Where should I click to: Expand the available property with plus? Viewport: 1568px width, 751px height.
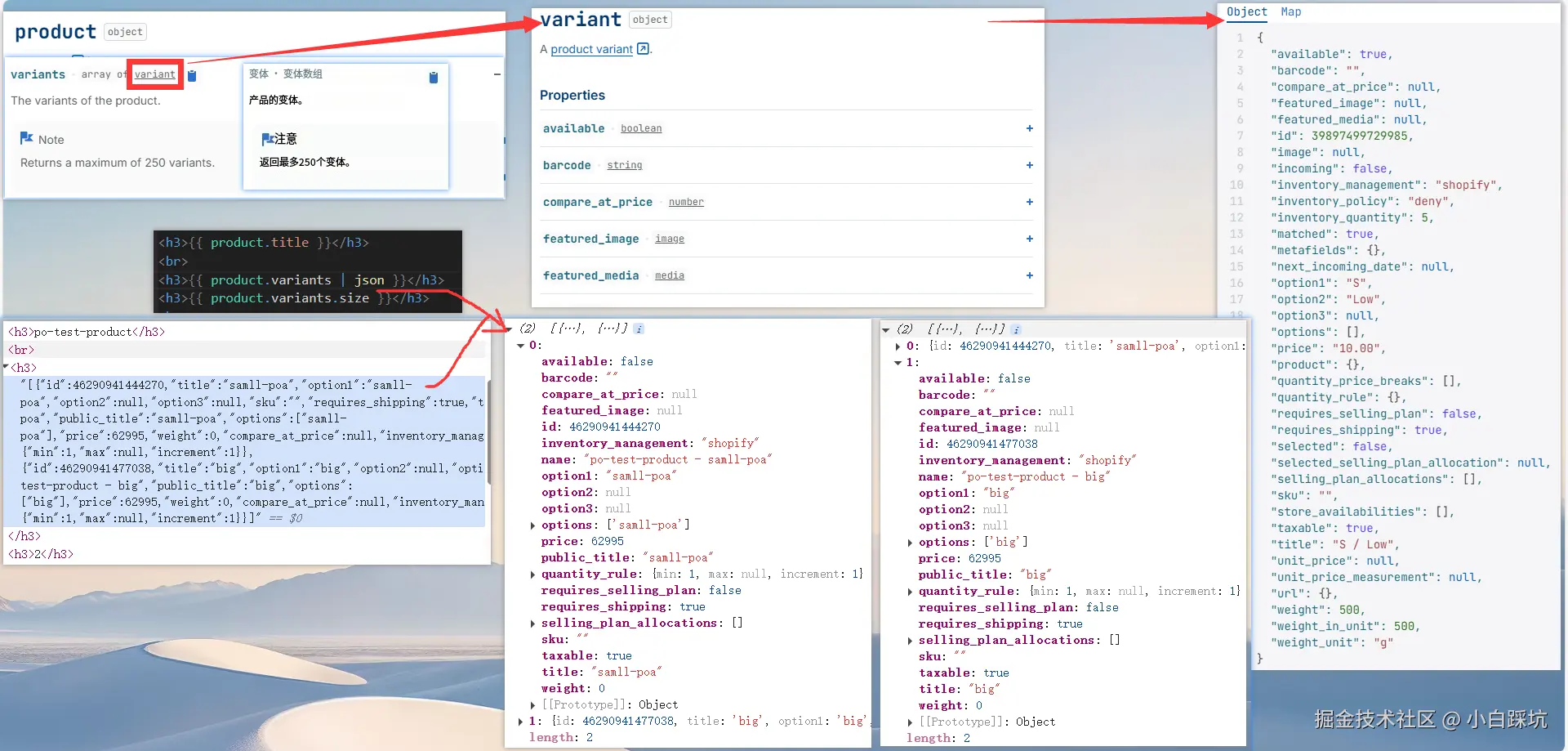pyautogui.click(x=1029, y=128)
